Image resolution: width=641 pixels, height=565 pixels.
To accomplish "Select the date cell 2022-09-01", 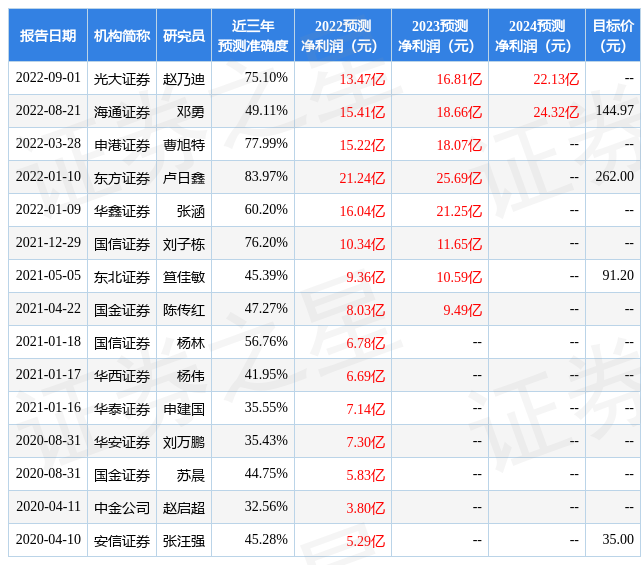I will coord(48,78).
